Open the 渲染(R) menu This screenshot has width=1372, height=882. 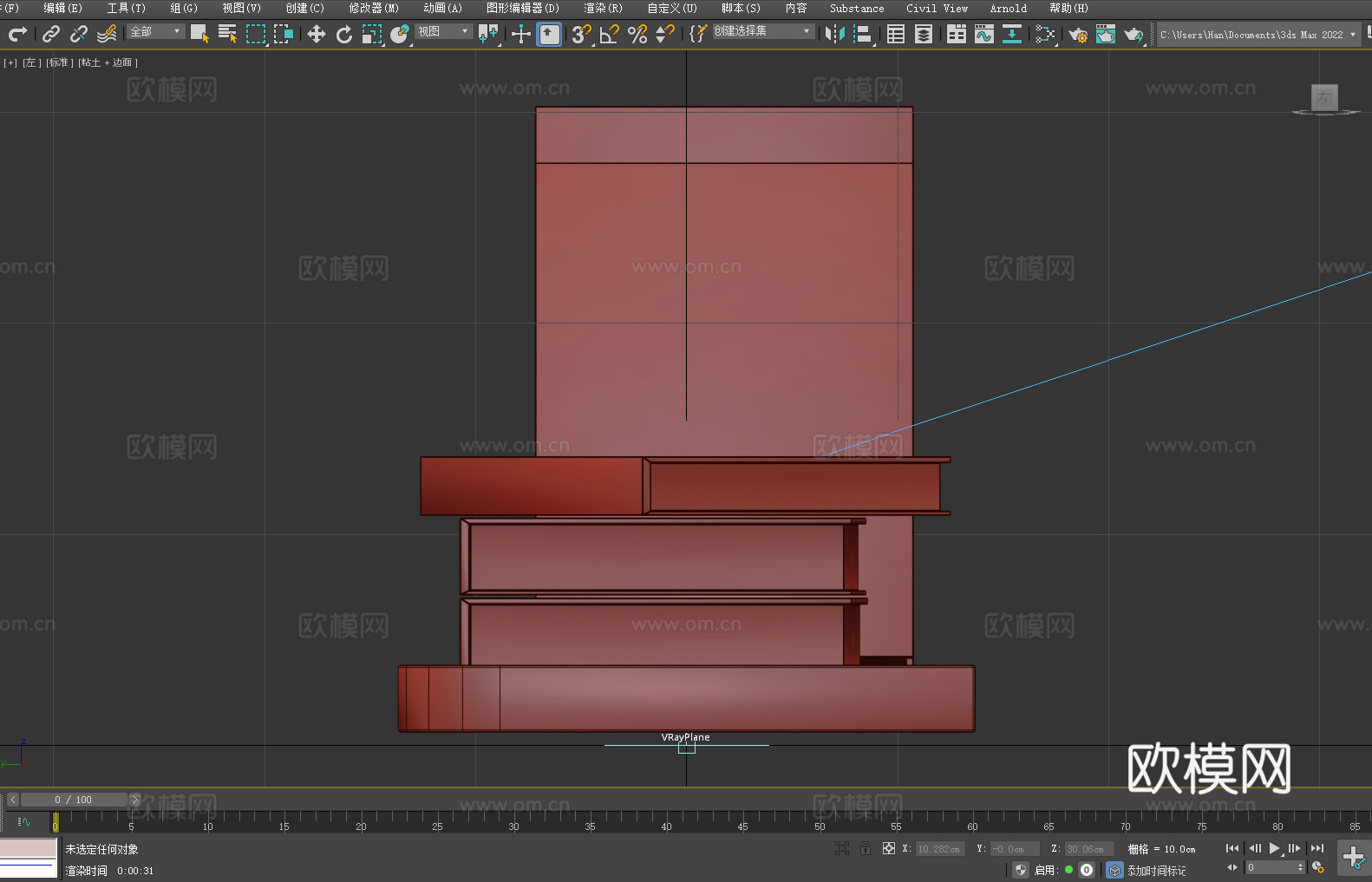(603, 8)
